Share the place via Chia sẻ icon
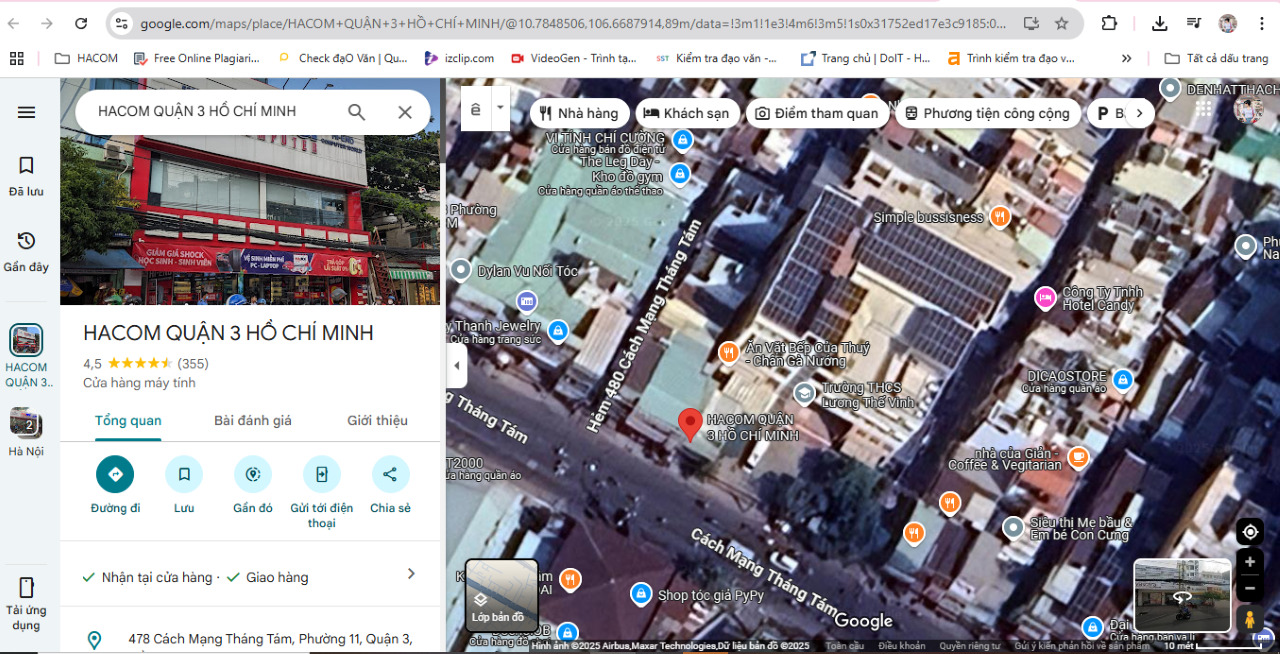This screenshot has height=654, width=1280. (x=390, y=474)
